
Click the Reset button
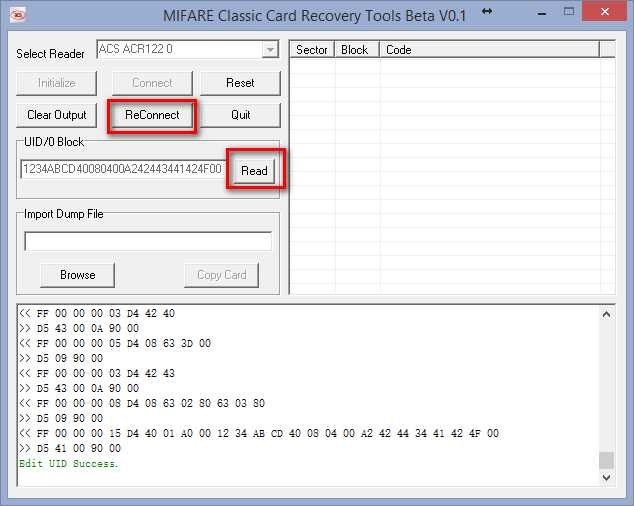(240, 83)
